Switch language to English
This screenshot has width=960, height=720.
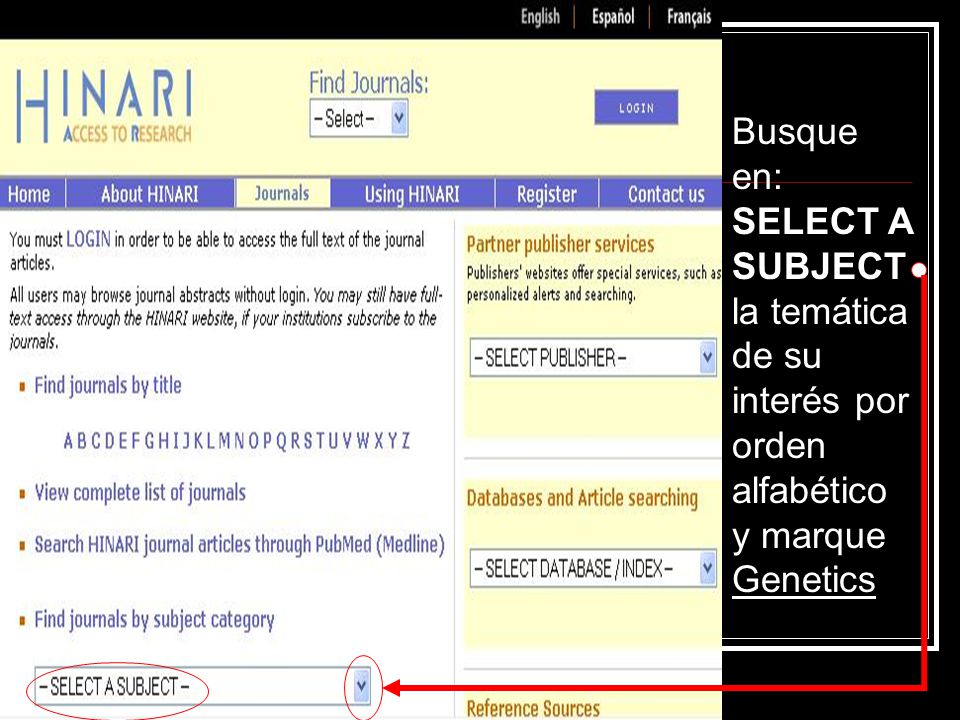click(540, 17)
